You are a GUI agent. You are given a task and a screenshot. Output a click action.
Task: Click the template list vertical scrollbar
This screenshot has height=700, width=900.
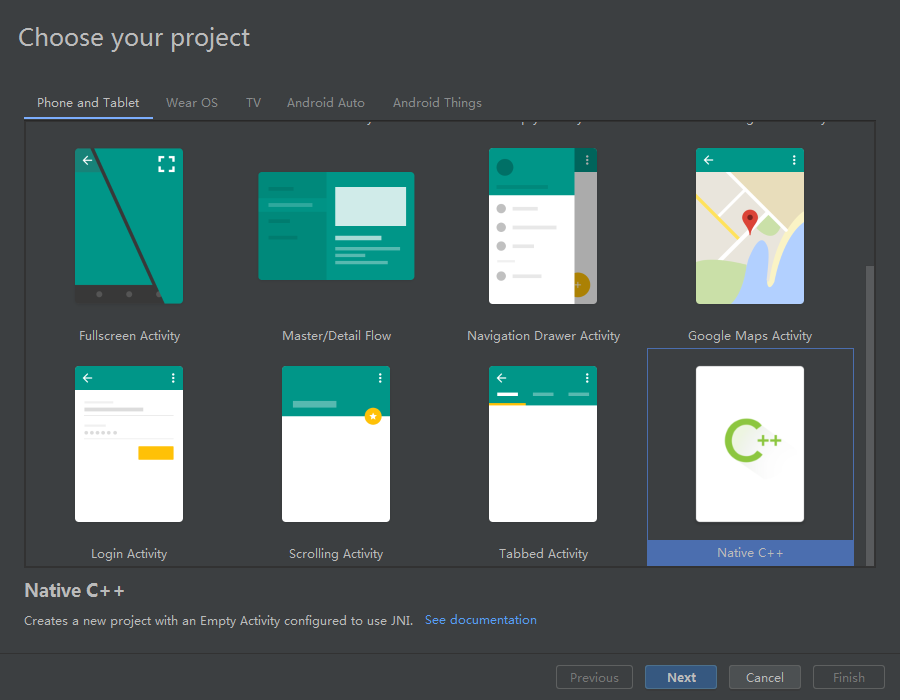(x=870, y=415)
